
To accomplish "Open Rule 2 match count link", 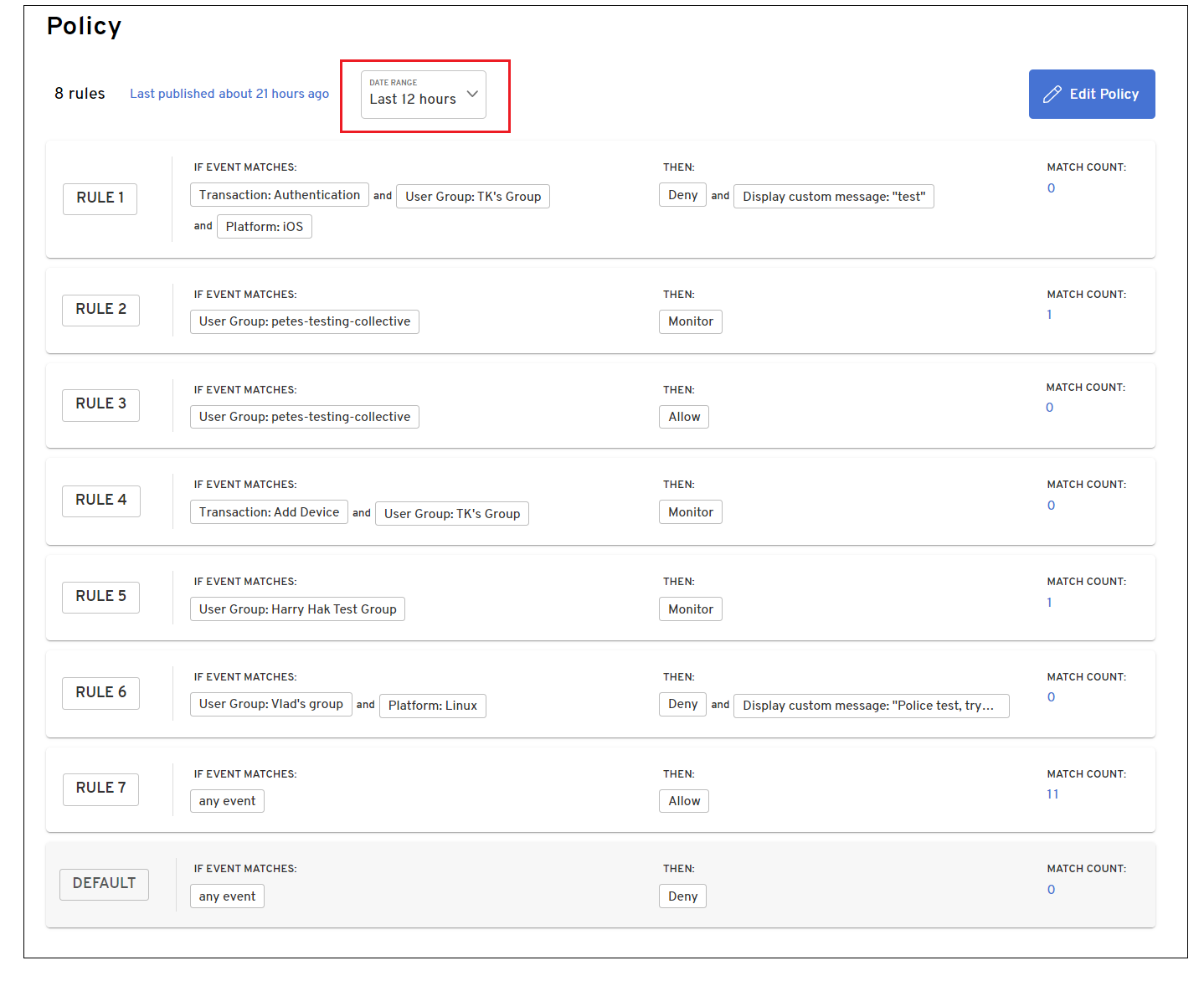I will tap(1049, 315).
